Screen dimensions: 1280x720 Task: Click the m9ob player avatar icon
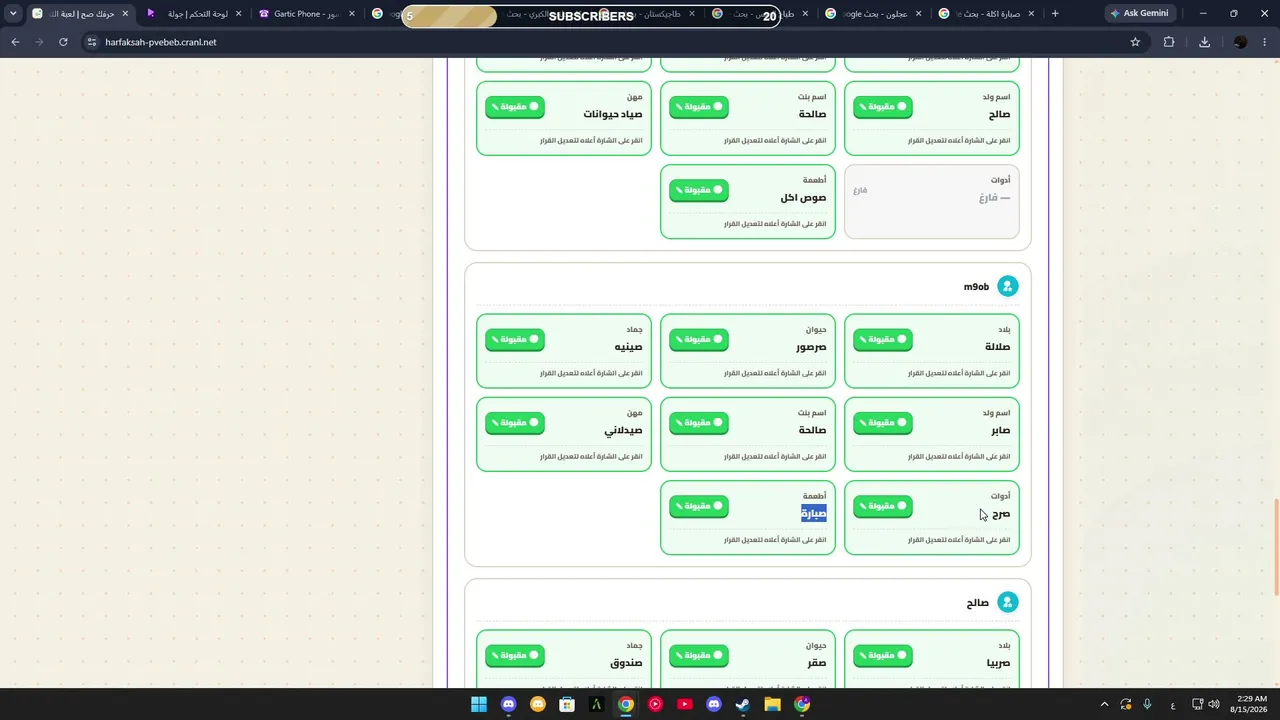[1008, 287]
